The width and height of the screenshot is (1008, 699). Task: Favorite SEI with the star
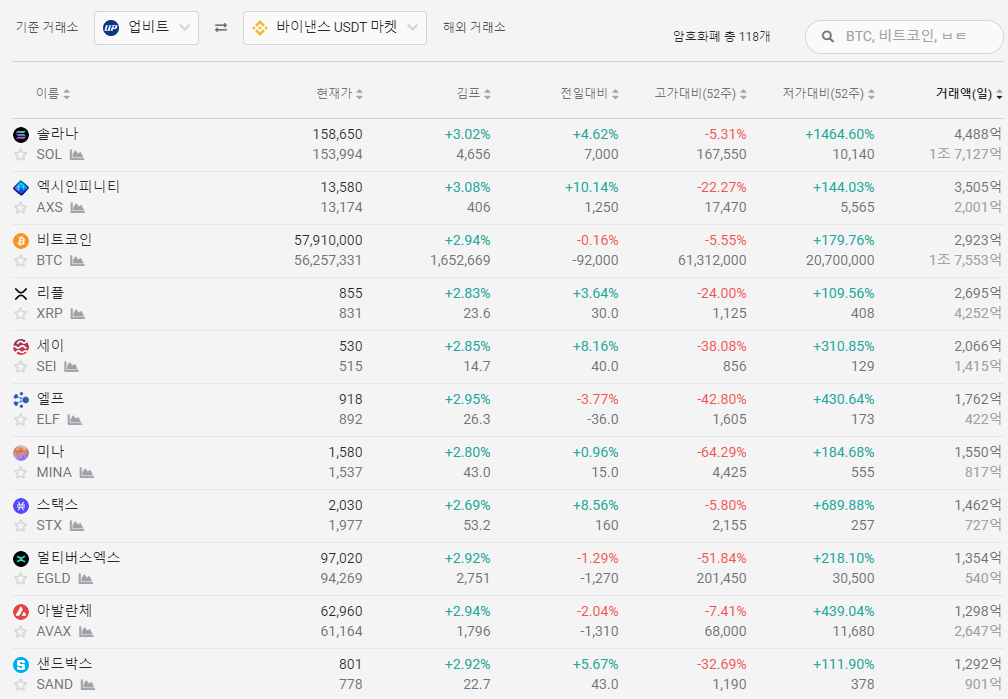(x=21, y=367)
